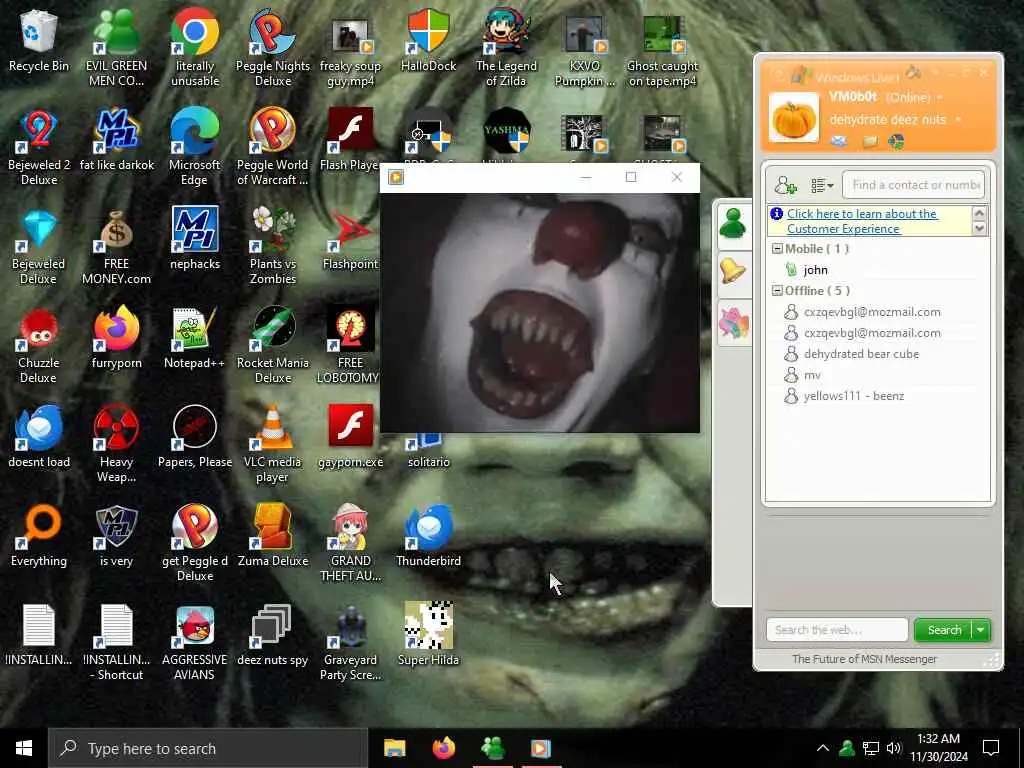
Task: Click the clown video in the player window
Action: point(539,312)
